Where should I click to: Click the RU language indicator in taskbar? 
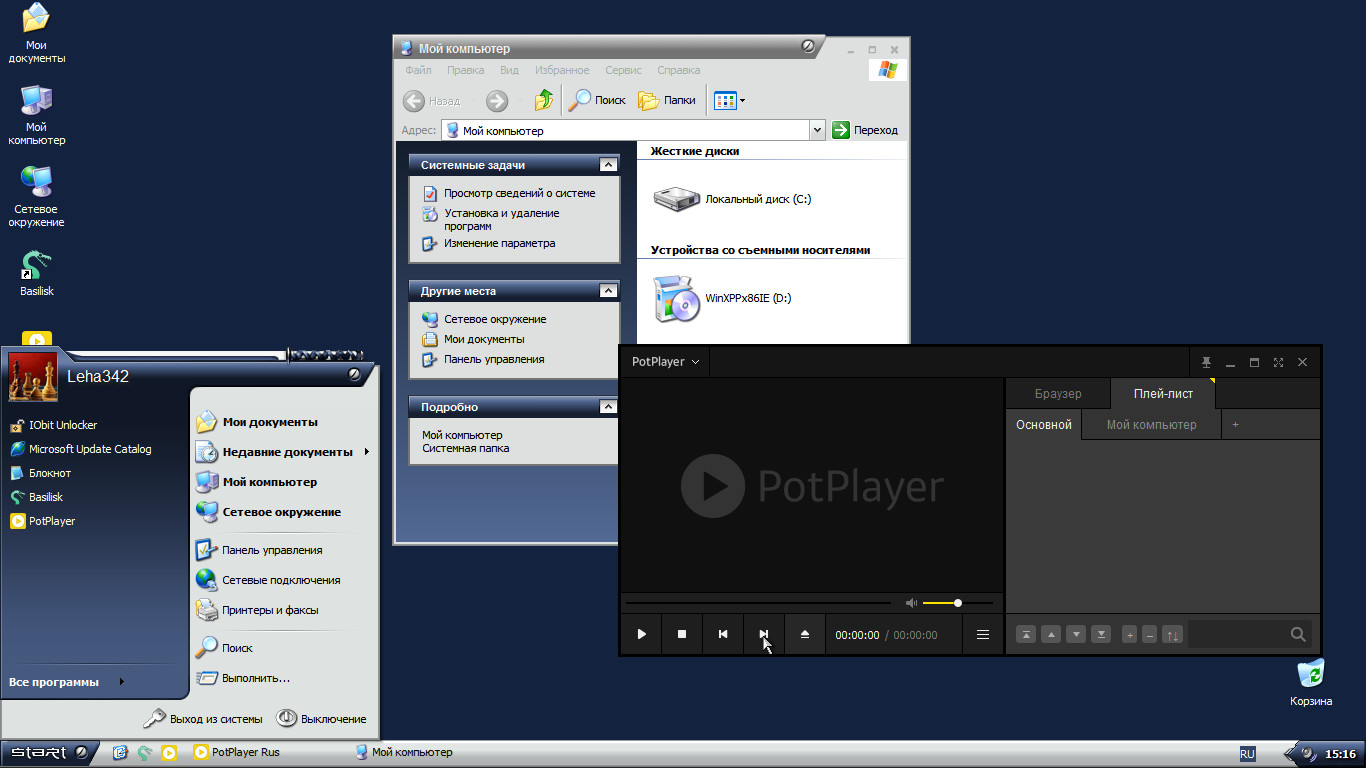(x=1247, y=754)
